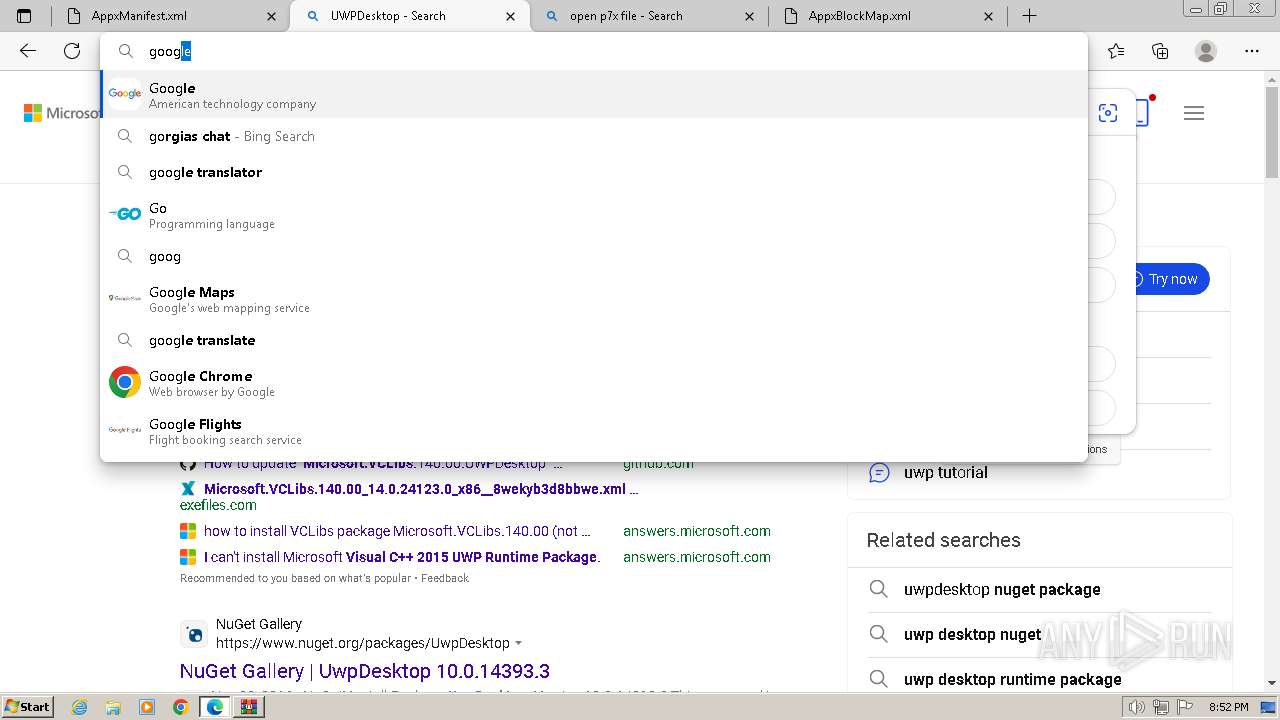
Task: Click the Feedback link under recommendations
Action: coord(445,578)
